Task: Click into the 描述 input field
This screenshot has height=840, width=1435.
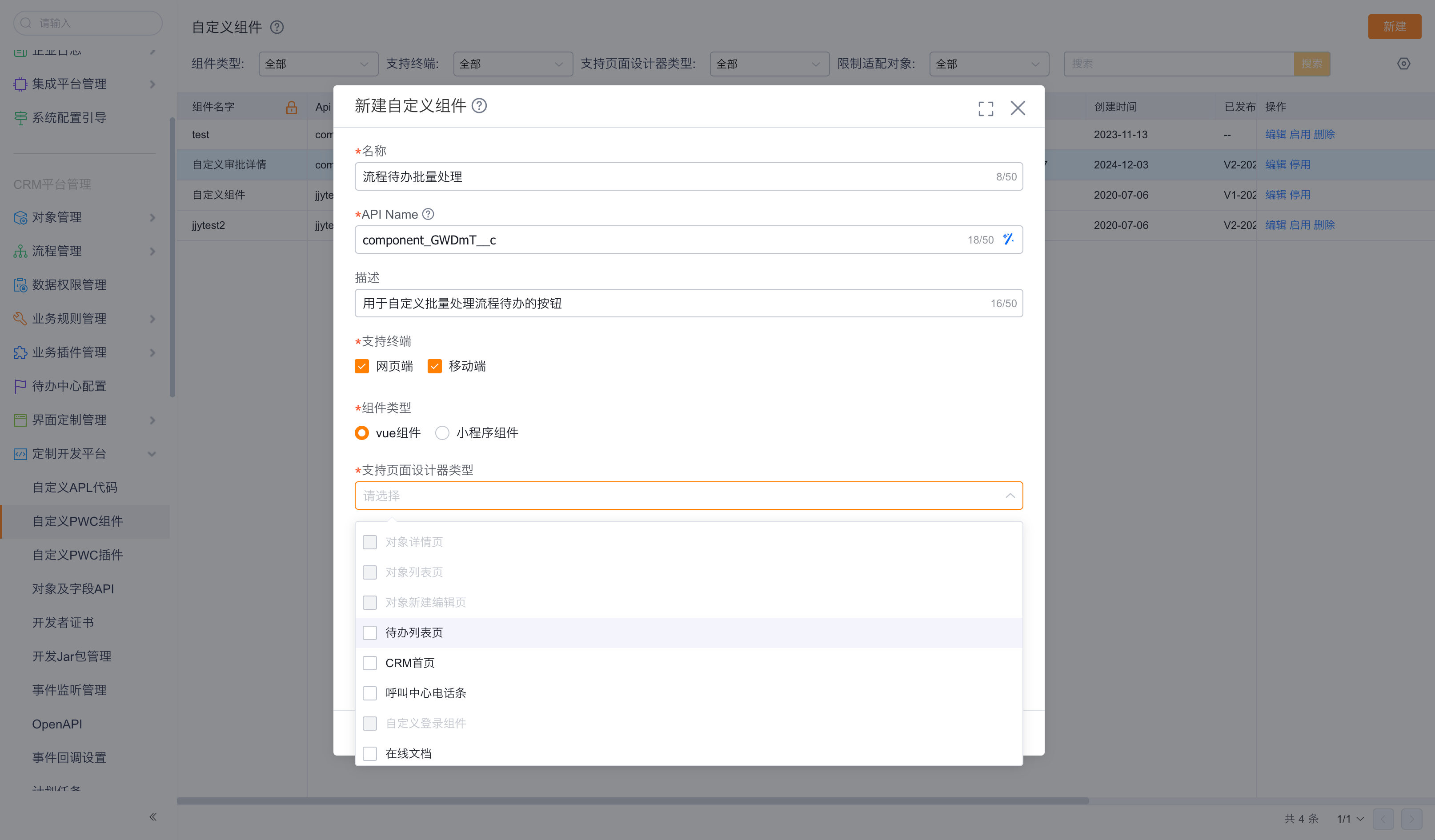Action: pos(672,303)
